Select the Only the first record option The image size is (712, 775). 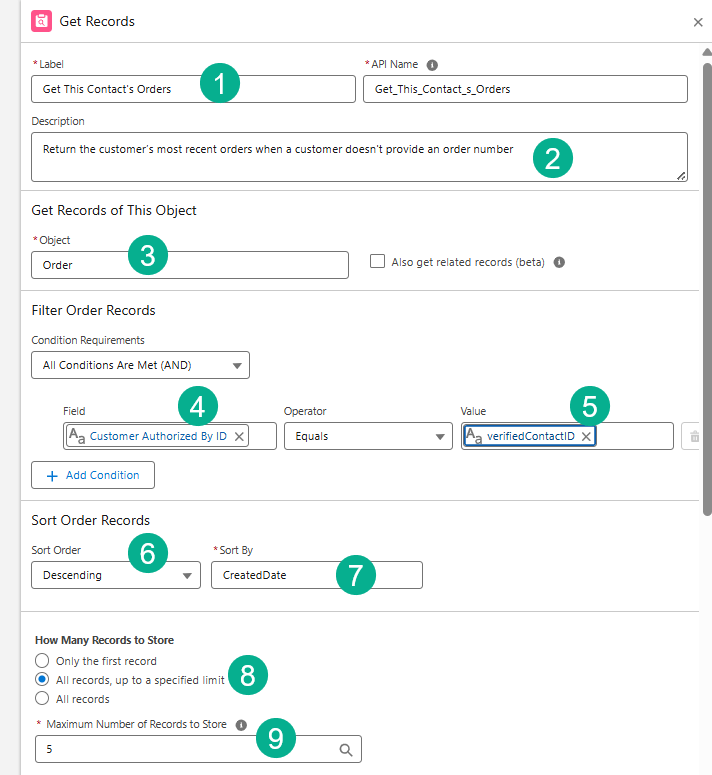click(x=42, y=661)
